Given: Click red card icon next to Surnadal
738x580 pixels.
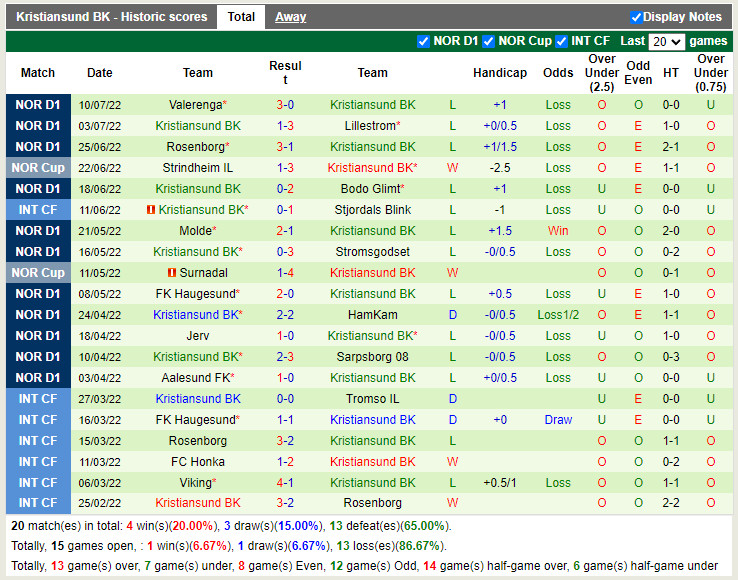Looking at the screenshot, I should 172,273.
